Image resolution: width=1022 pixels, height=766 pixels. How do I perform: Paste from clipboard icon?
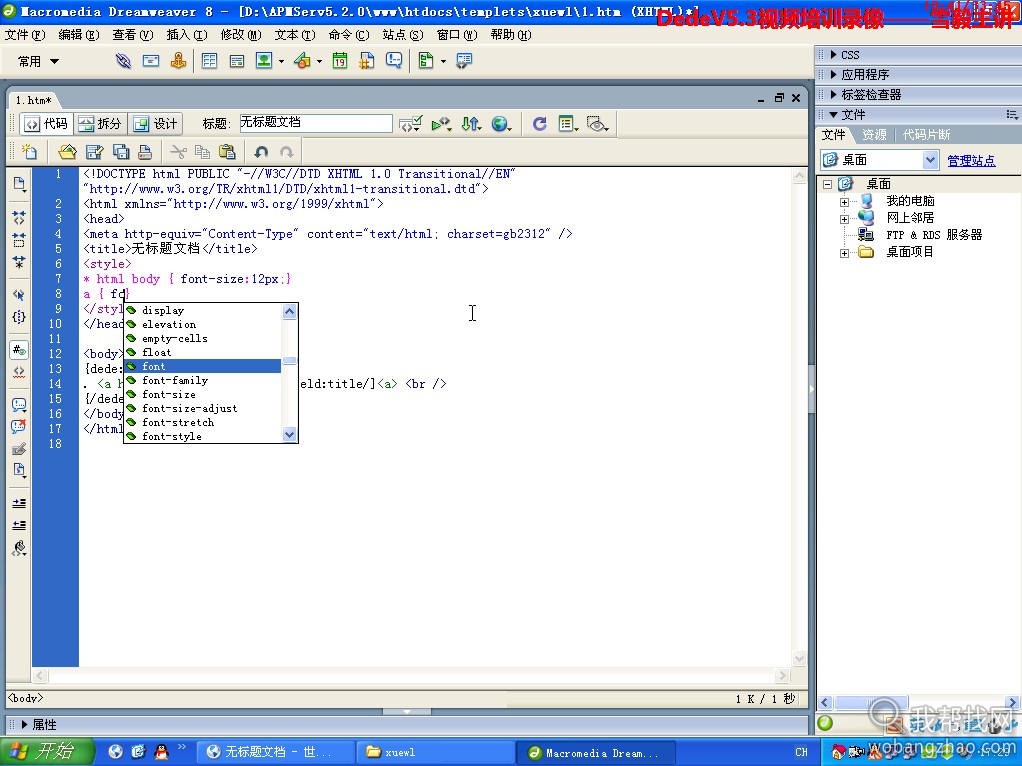(x=227, y=152)
